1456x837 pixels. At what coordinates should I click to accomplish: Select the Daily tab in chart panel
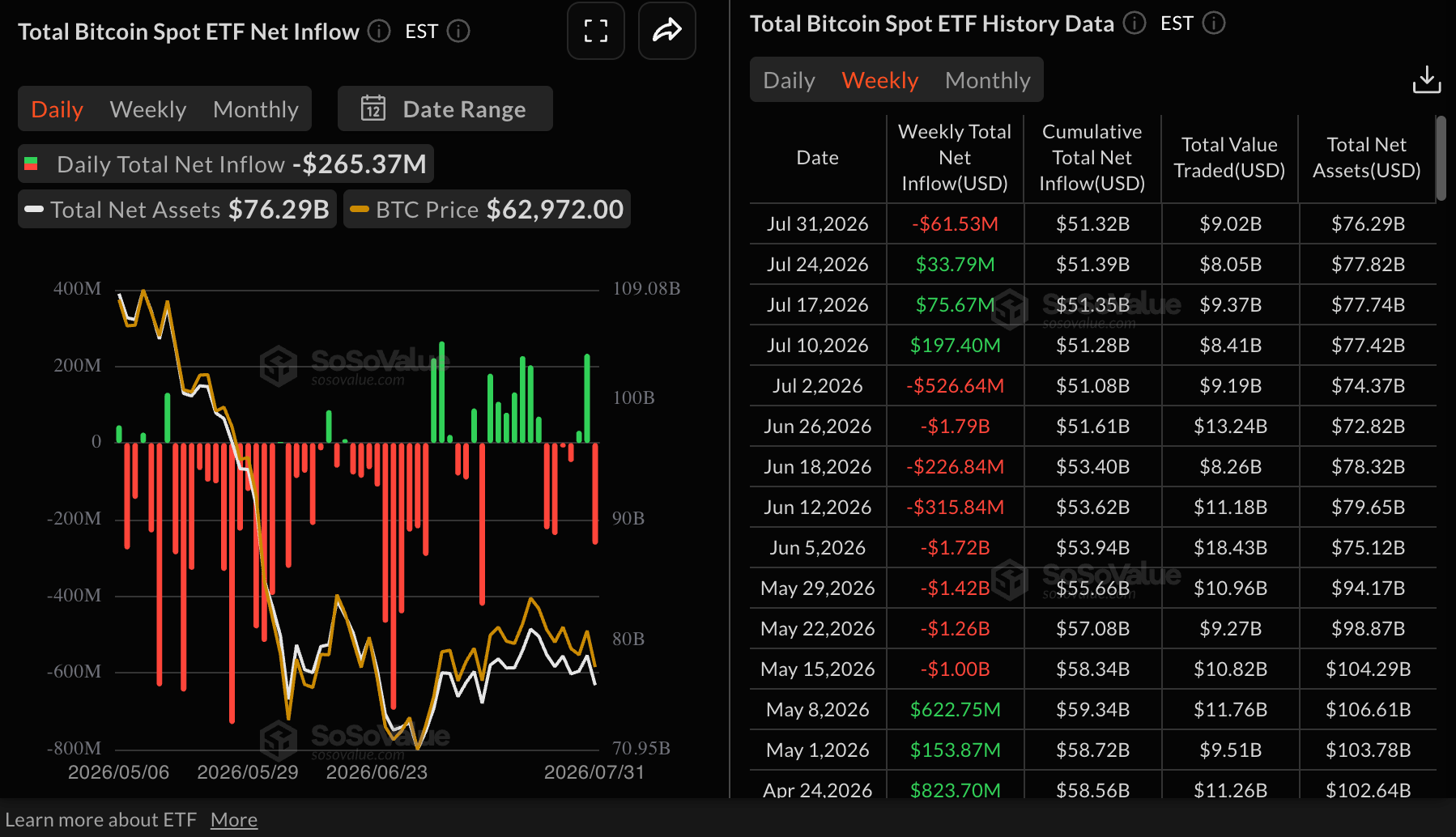point(57,109)
